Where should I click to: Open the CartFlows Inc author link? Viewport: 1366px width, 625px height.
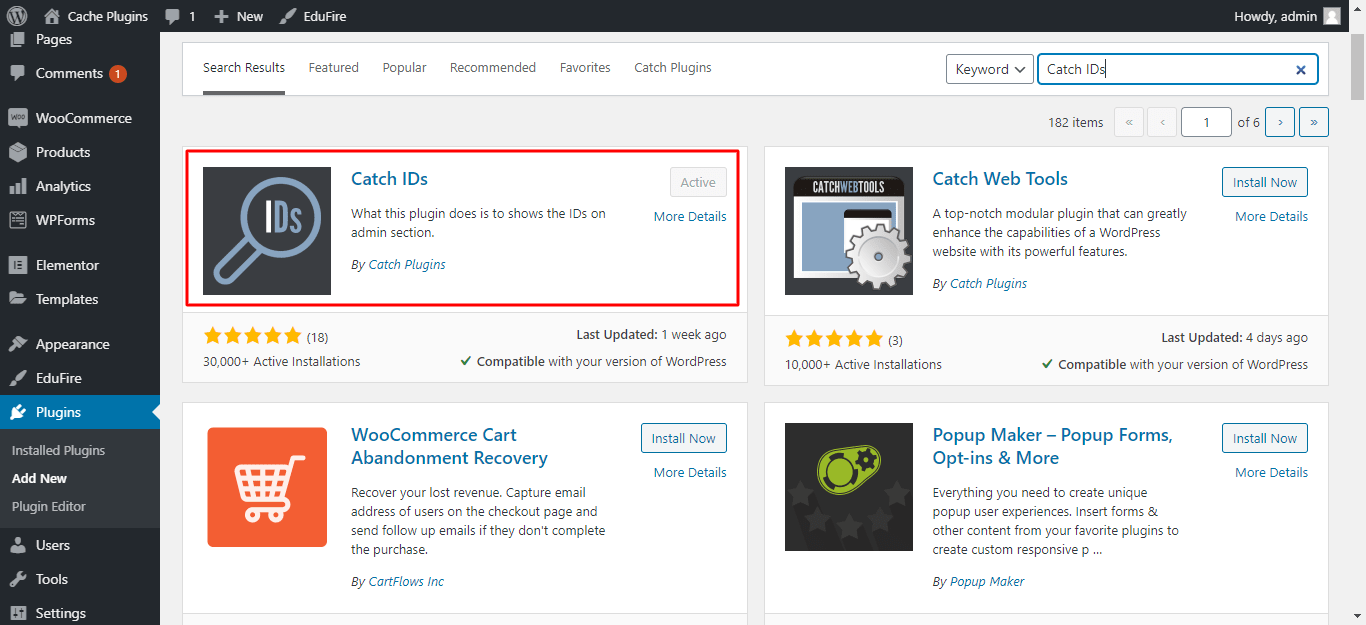(x=406, y=581)
